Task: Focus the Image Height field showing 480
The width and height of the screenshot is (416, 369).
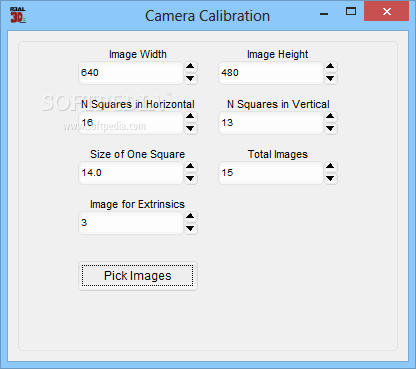Action: click(271, 73)
